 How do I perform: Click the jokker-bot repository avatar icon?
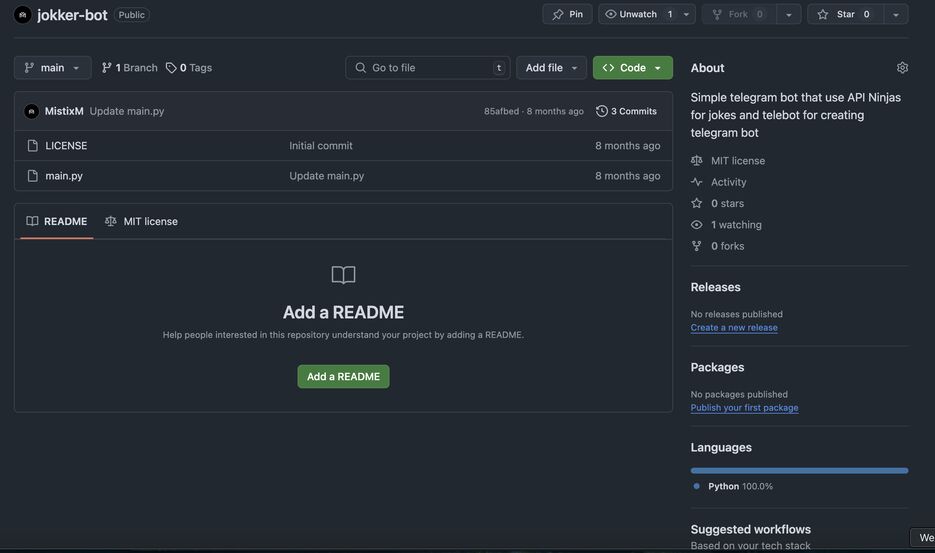[23, 15]
